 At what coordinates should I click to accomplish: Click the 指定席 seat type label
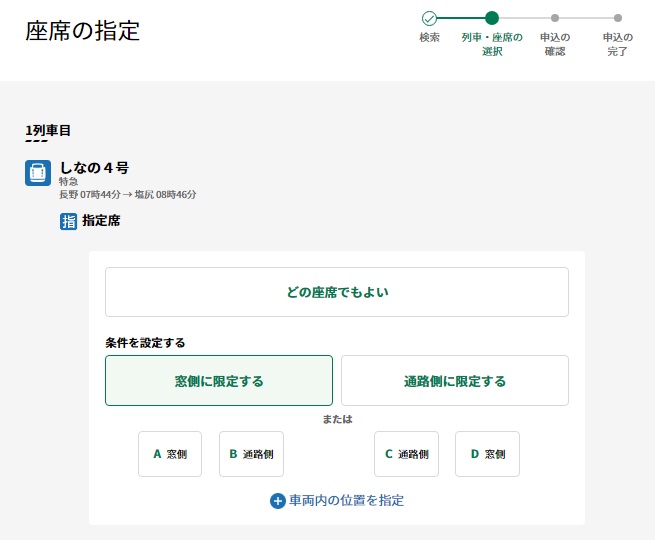(x=101, y=221)
